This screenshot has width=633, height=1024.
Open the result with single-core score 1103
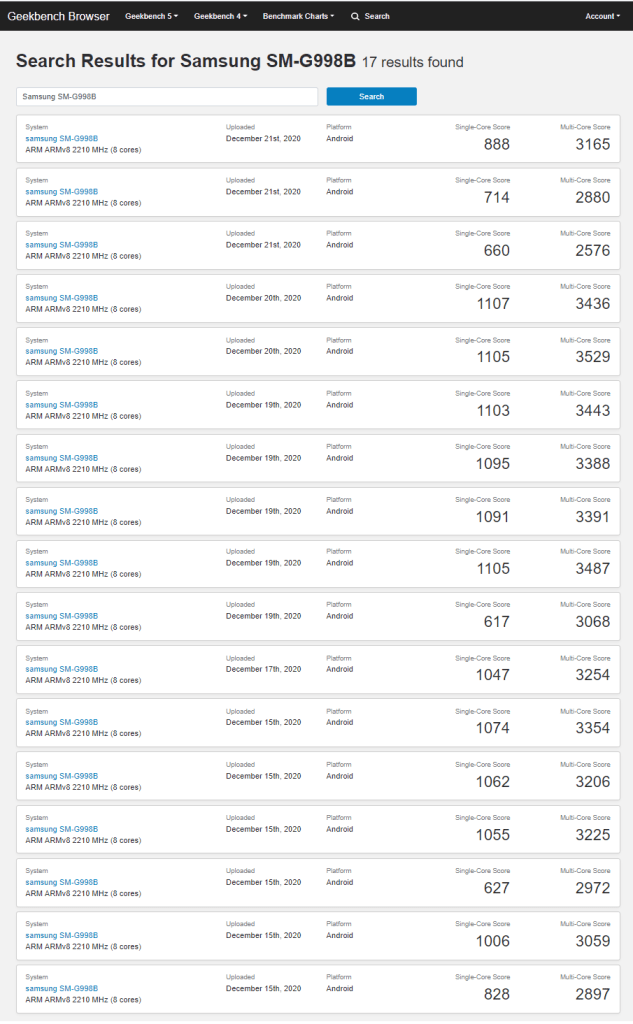[62, 405]
